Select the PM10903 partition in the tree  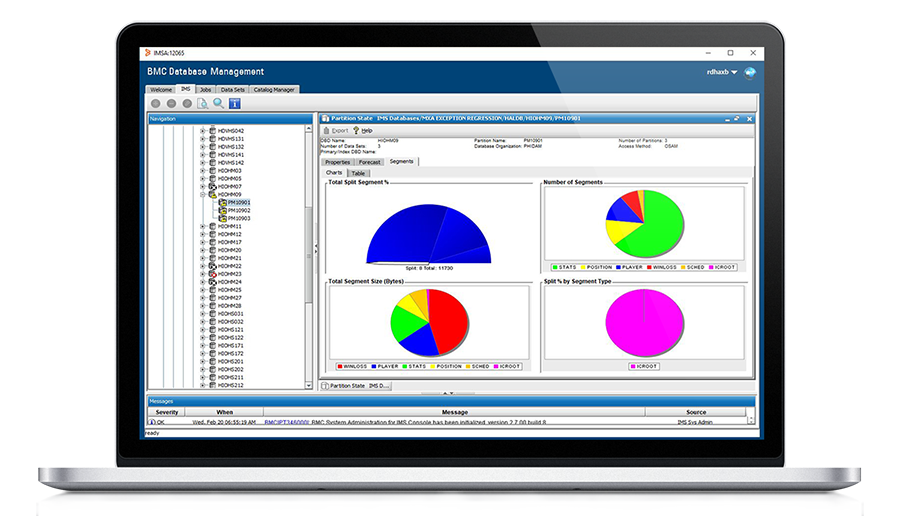point(238,218)
